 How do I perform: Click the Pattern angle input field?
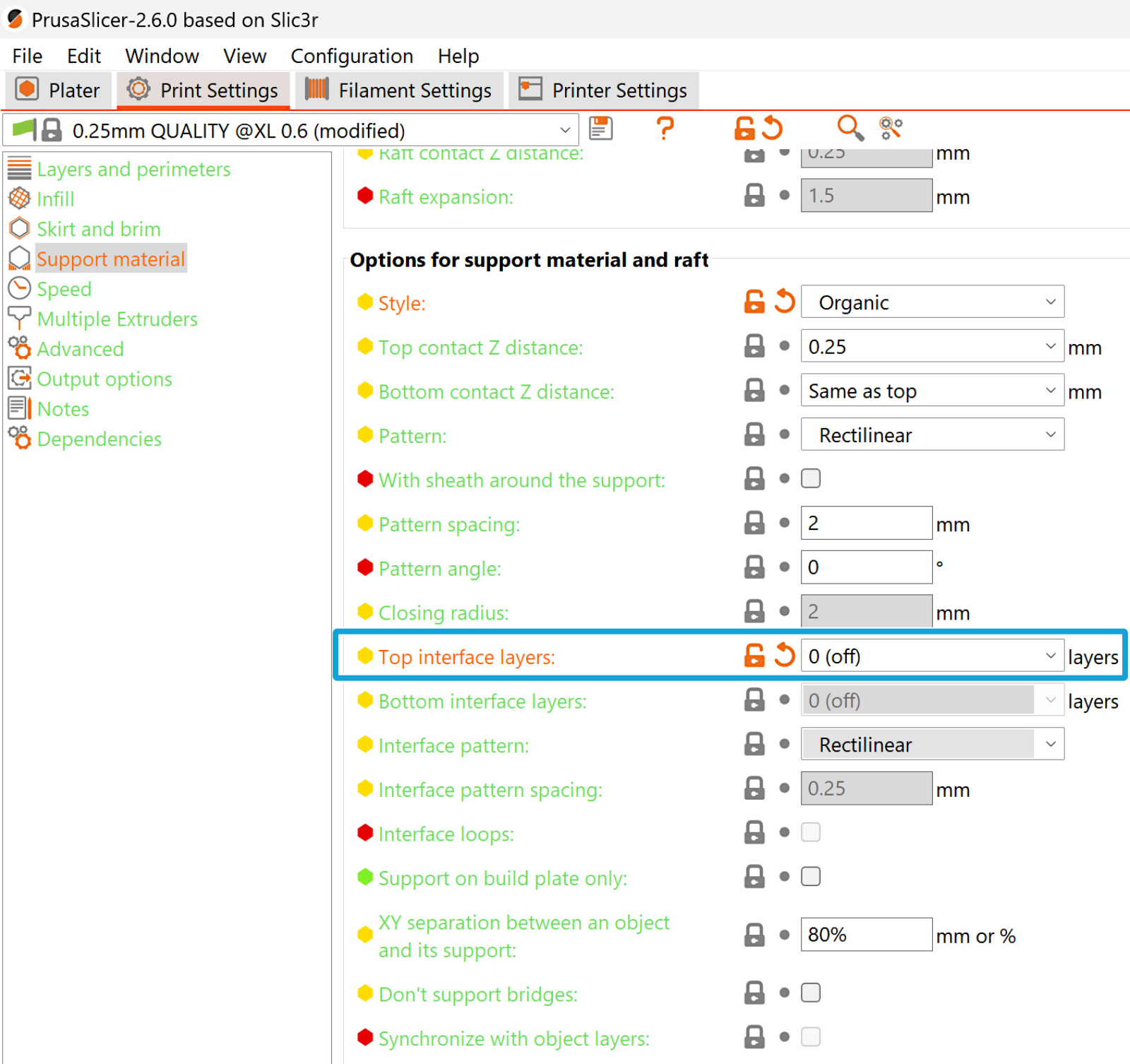[x=866, y=567]
